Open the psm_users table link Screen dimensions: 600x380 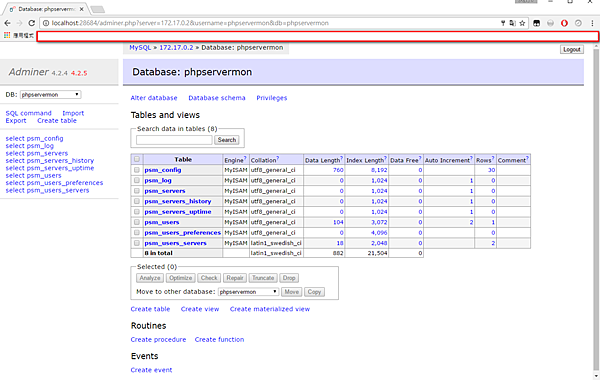(x=162, y=222)
